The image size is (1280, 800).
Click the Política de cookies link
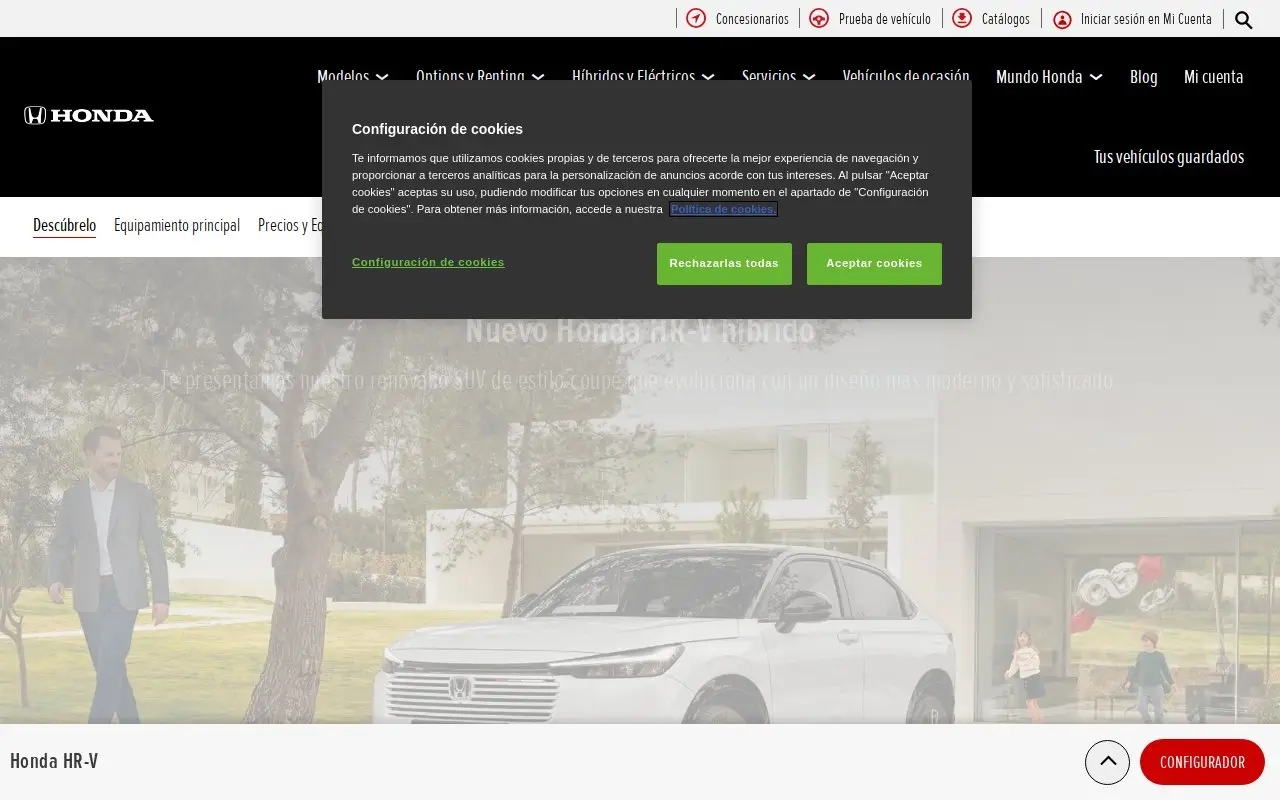[x=723, y=209]
